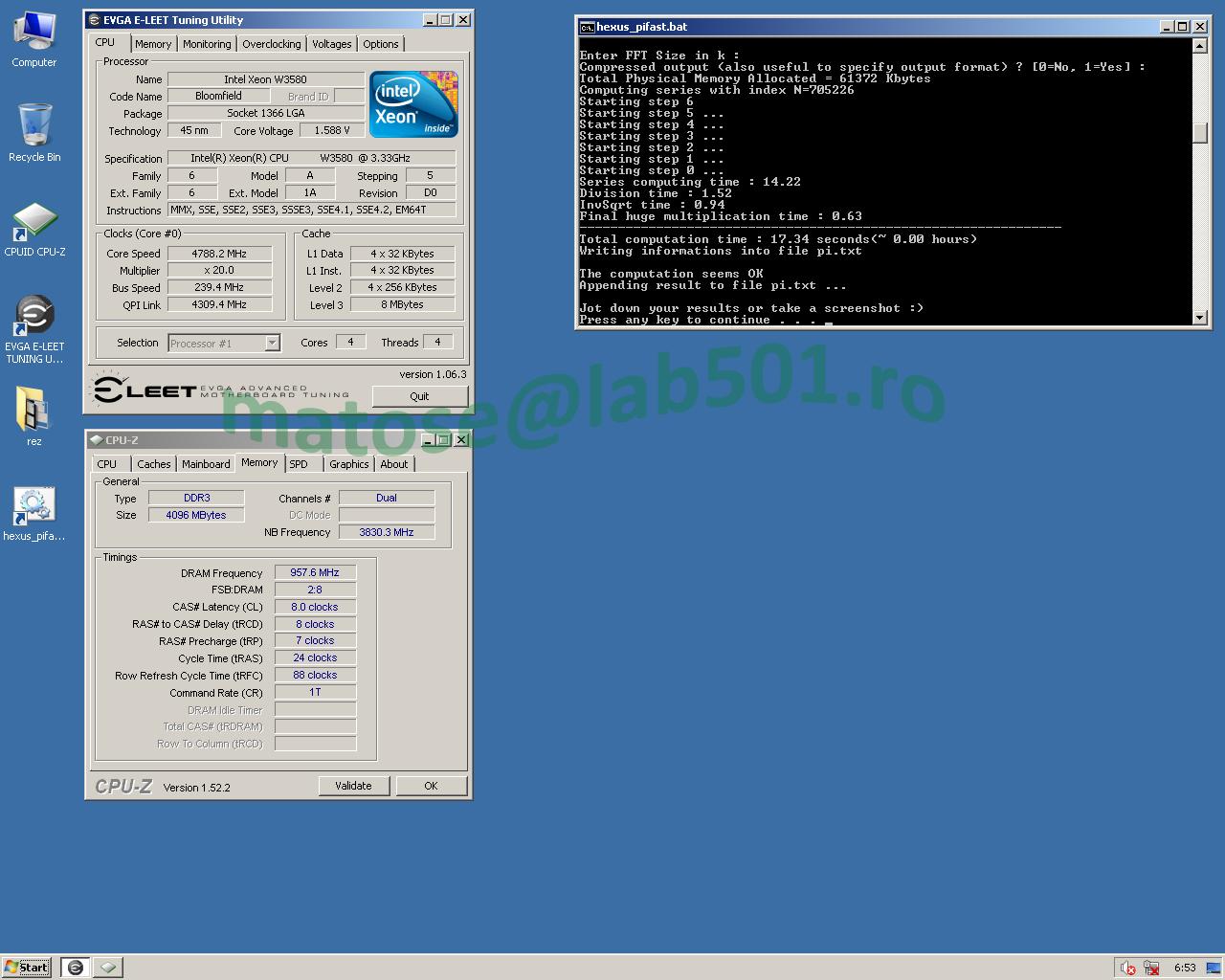Click the network tray icon

pyautogui.click(x=1151, y=968)
